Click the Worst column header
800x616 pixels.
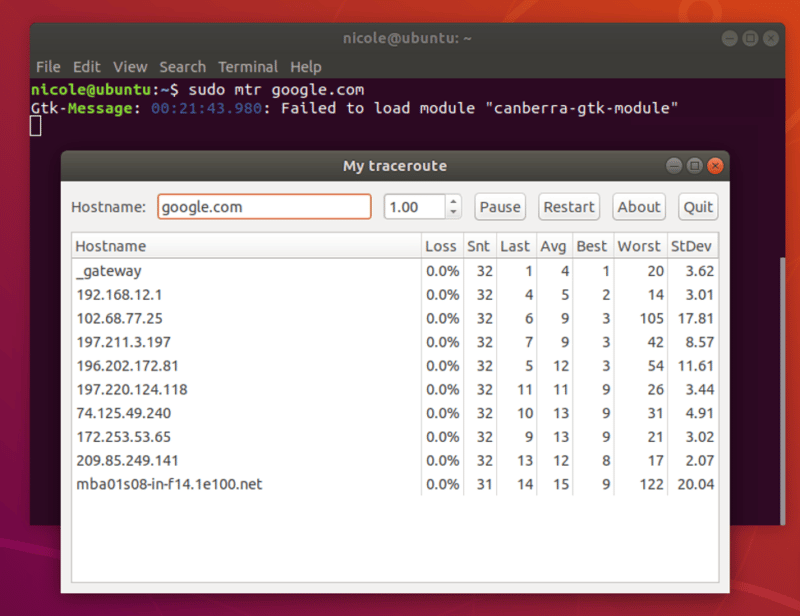[x=639, y=246]
